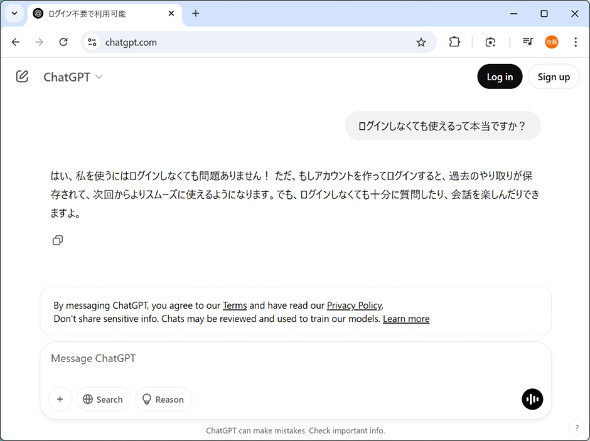Toggle the Search web option
This screenshot has height=441, width=590.
(103, 399)
